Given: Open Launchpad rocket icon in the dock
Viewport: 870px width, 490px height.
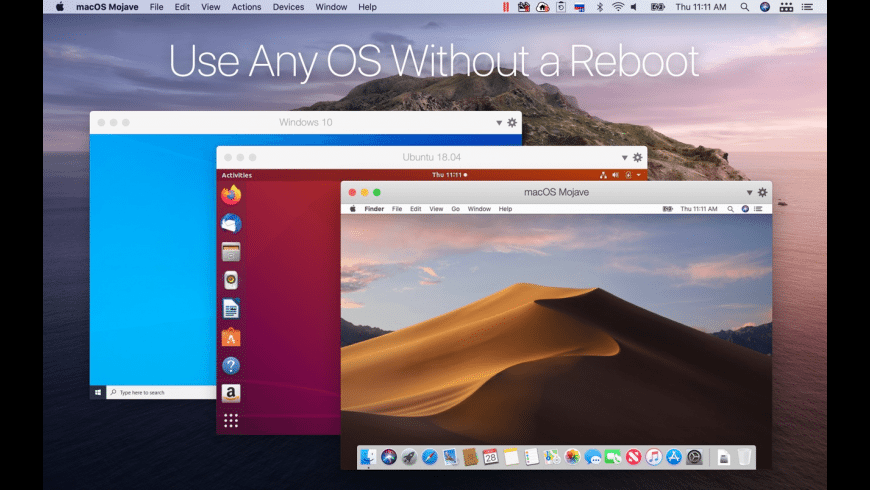Looking at the screenshot, I should [409, 457].
